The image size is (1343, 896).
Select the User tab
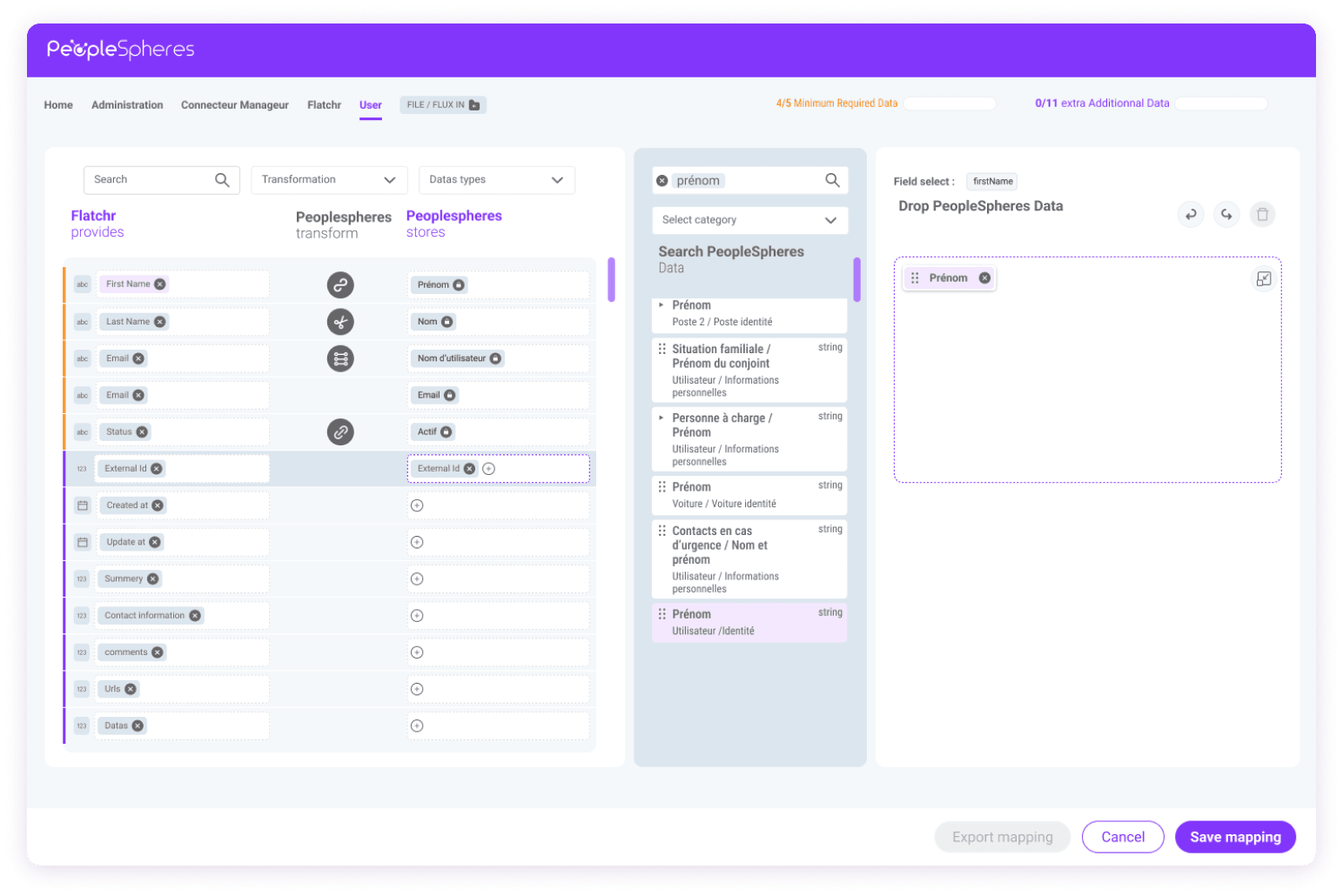coord(371,105)
